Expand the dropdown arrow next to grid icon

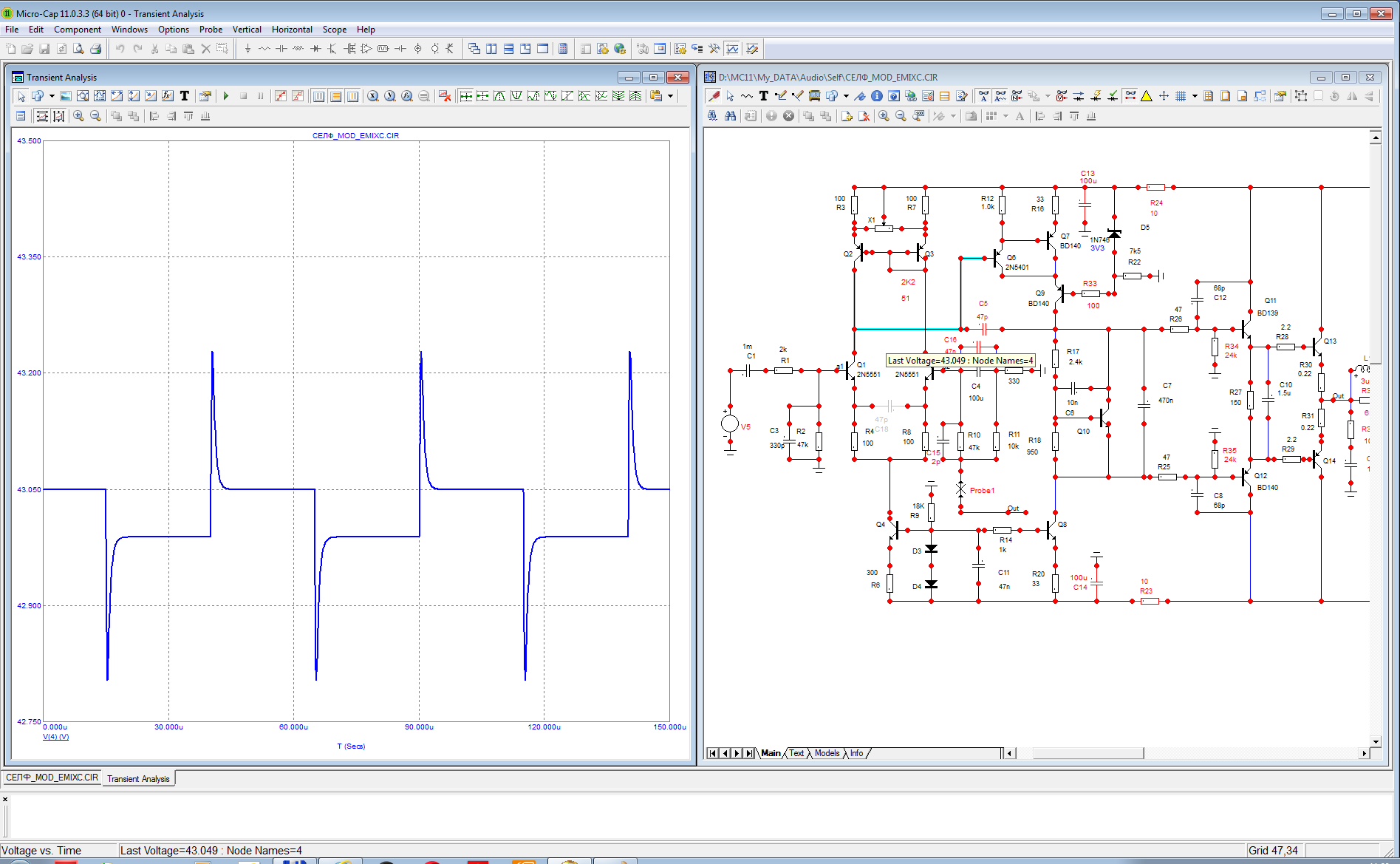point(1194,96)
